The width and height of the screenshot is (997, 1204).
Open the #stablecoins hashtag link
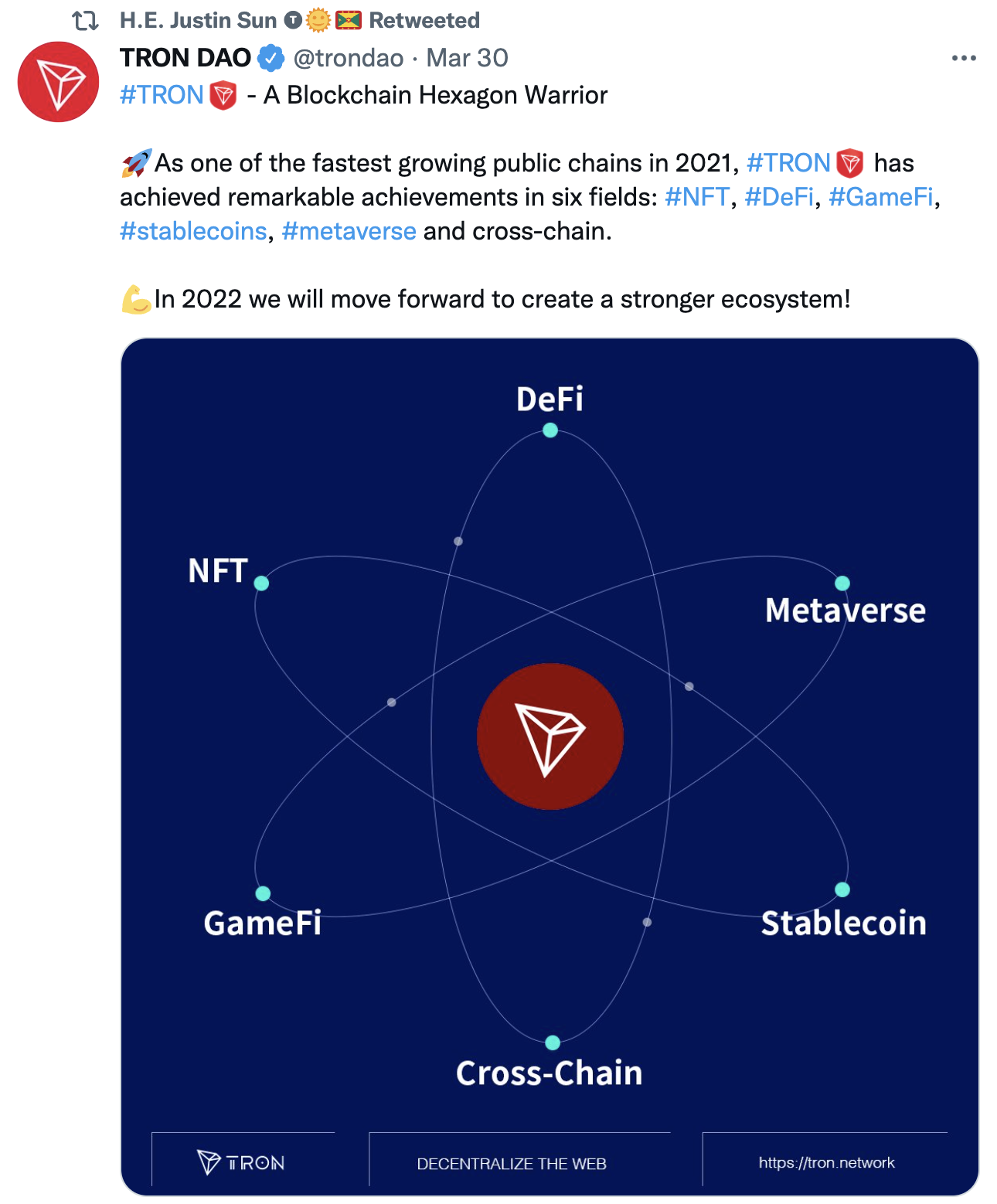[x=193, y=231]
